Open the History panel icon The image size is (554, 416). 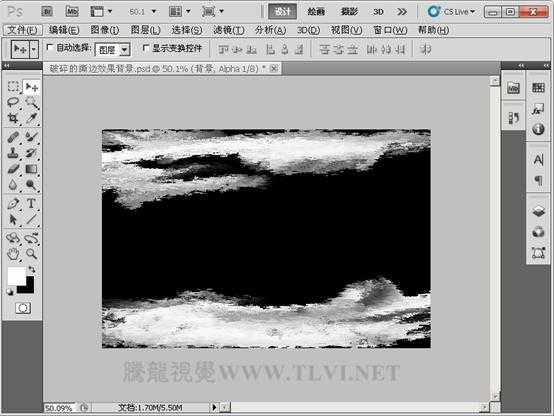tap(513, 118)
